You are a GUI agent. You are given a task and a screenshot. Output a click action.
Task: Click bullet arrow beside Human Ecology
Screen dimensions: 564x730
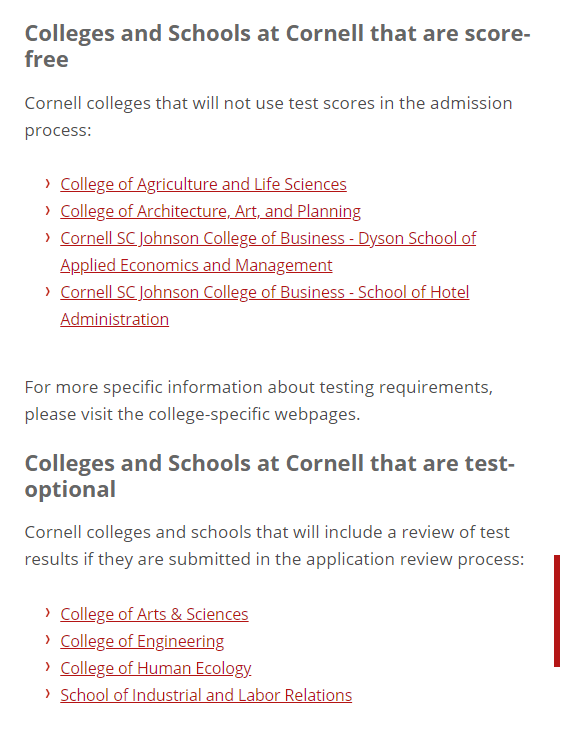[48, 668]
